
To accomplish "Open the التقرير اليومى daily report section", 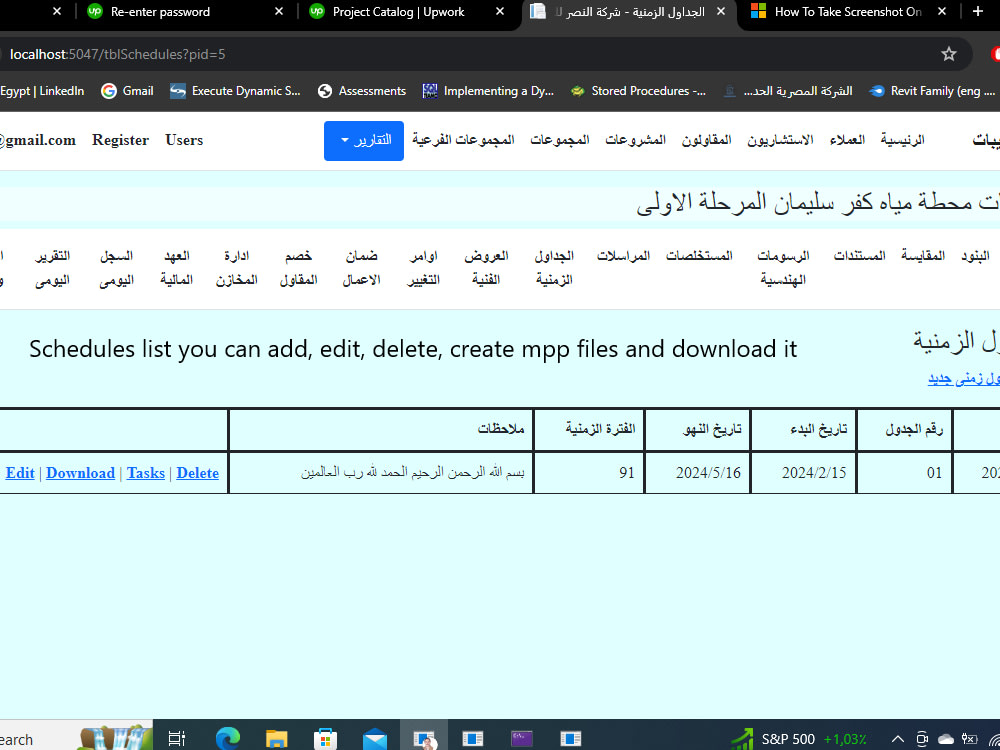I will tap(52, 267).
